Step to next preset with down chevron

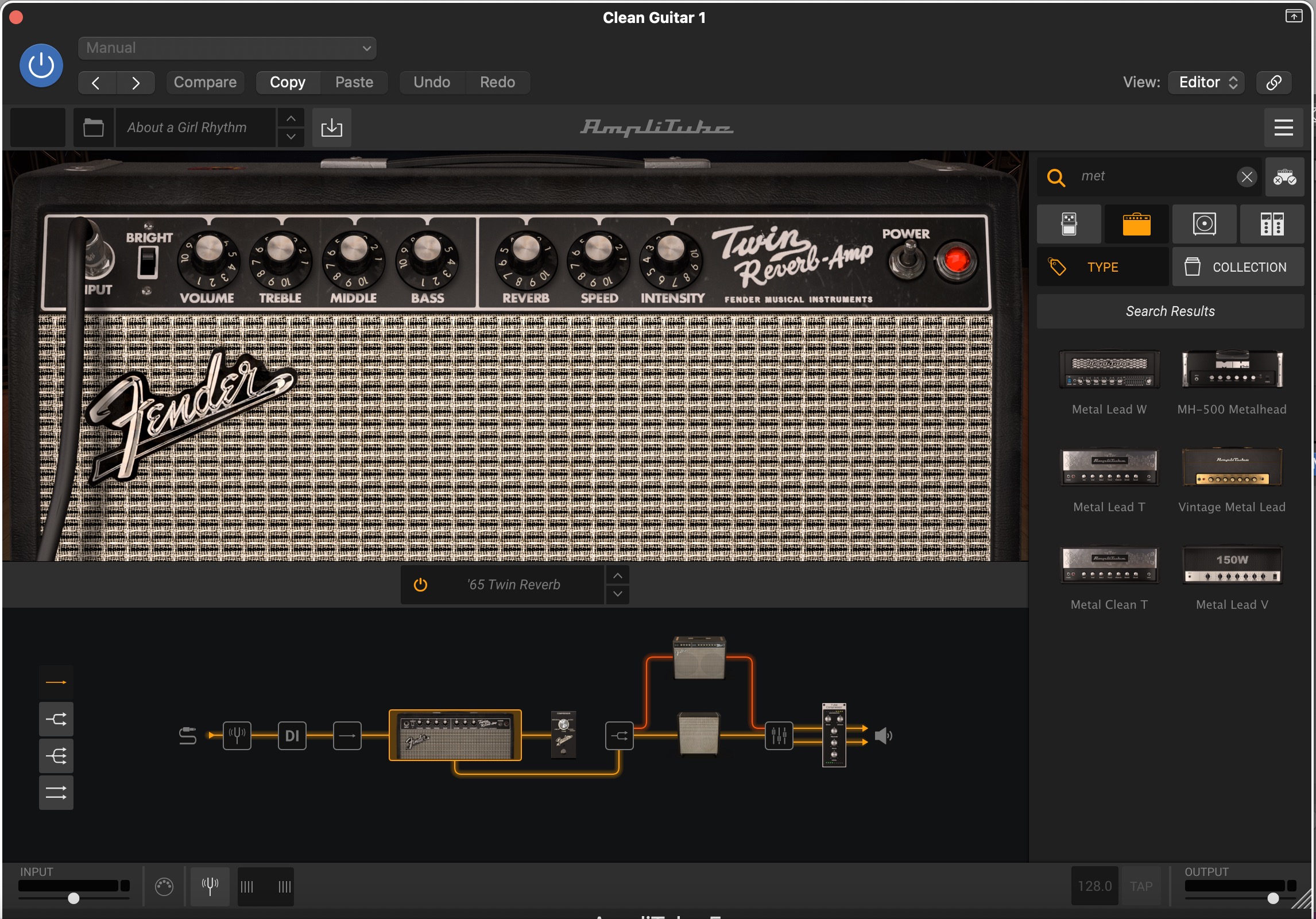click(x=291, y=137)
